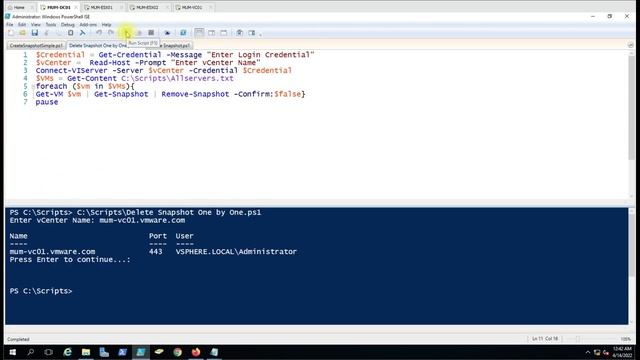Click the 'pause' line in script

point(47,102)
